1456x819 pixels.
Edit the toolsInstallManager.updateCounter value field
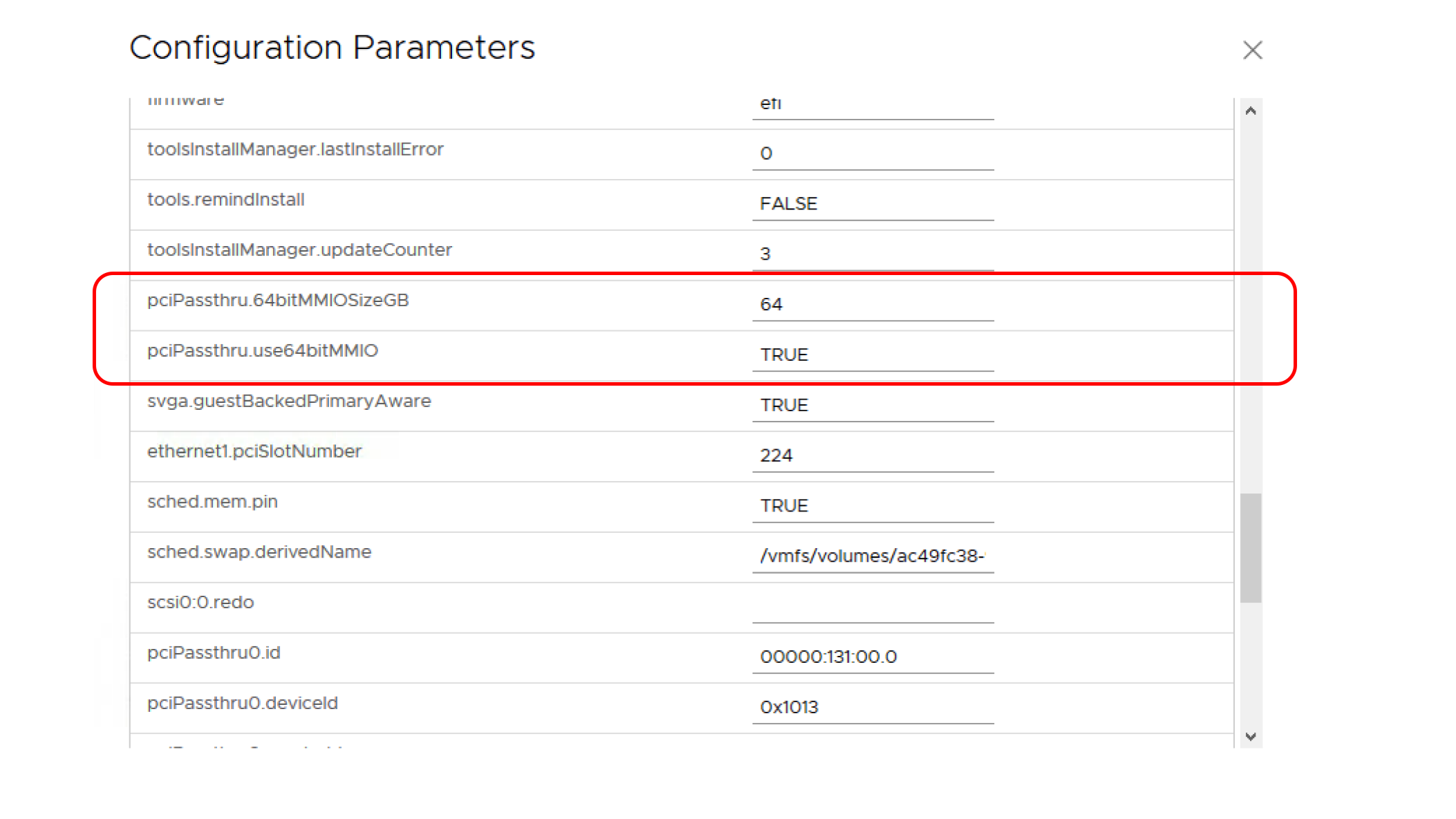(x=872, y=254)
